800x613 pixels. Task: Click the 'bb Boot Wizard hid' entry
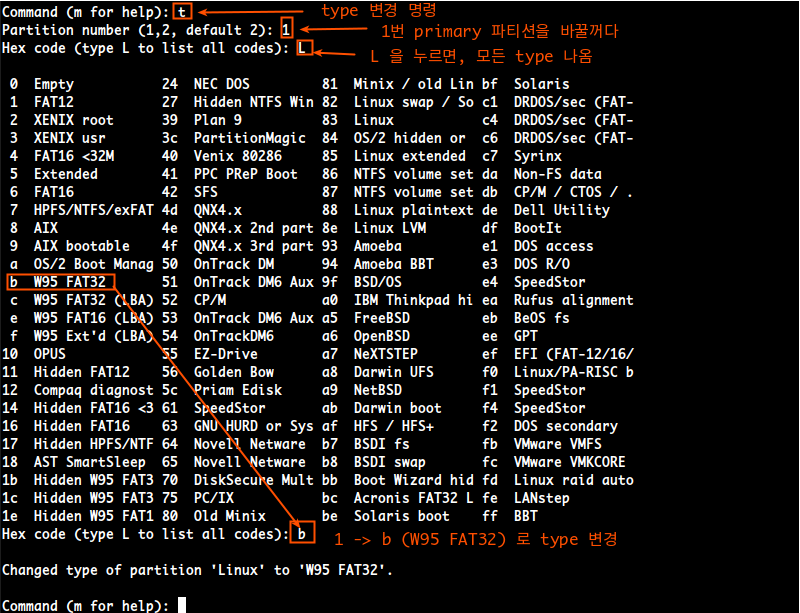tap(398, 480)
